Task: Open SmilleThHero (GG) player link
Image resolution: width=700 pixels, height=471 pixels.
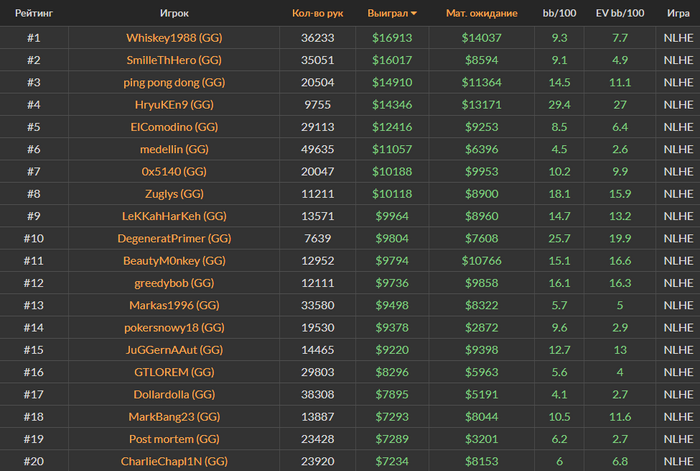Action: [x=174, y=60]
